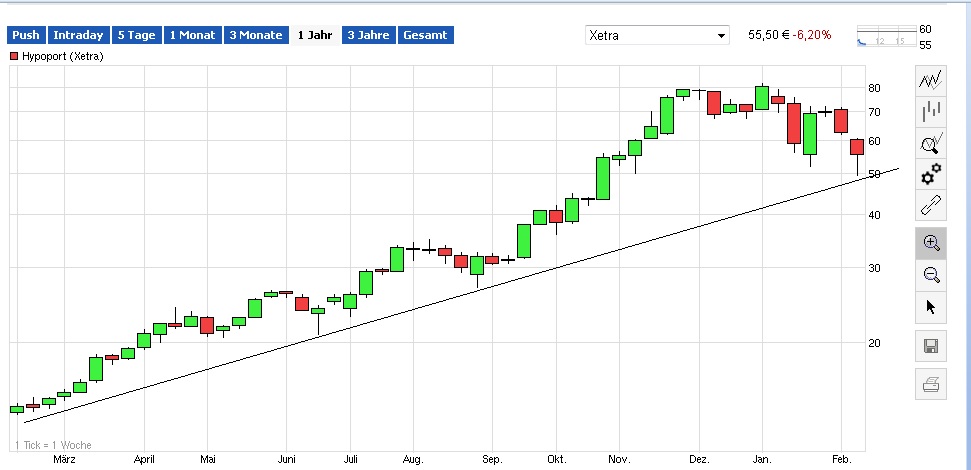Image resolution: width=971 pixels, height=470 pixels.
Task: Show the Gesamt full history range
Action: [425, 35]
